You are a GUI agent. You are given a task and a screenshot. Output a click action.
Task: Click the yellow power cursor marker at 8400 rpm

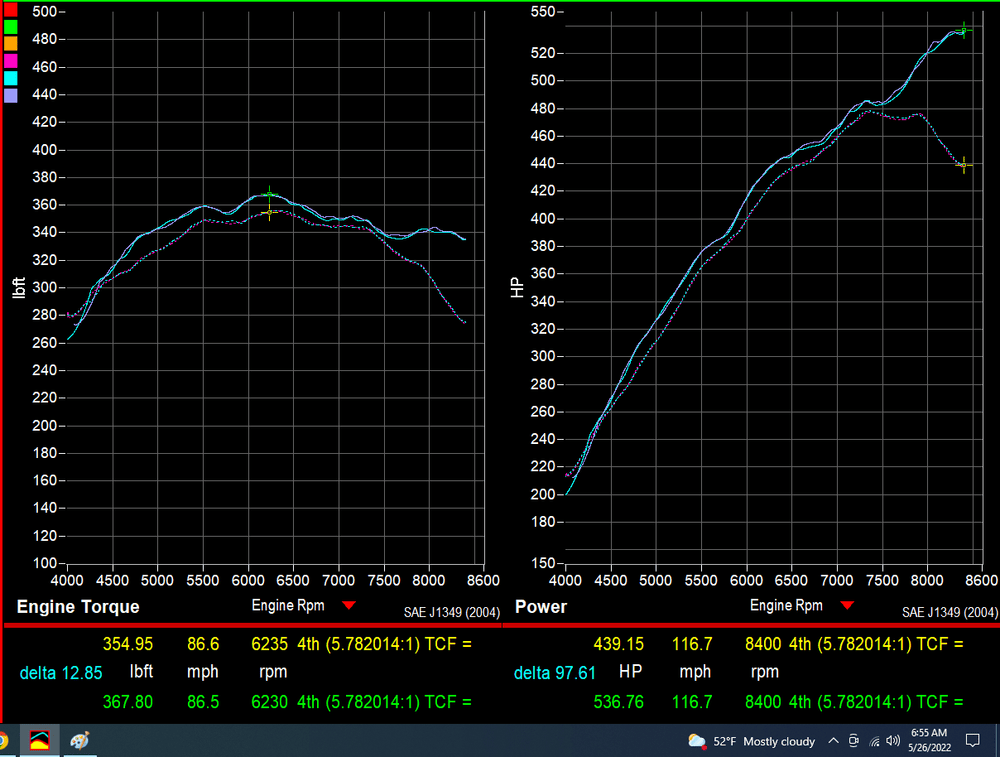click(963, 164)
